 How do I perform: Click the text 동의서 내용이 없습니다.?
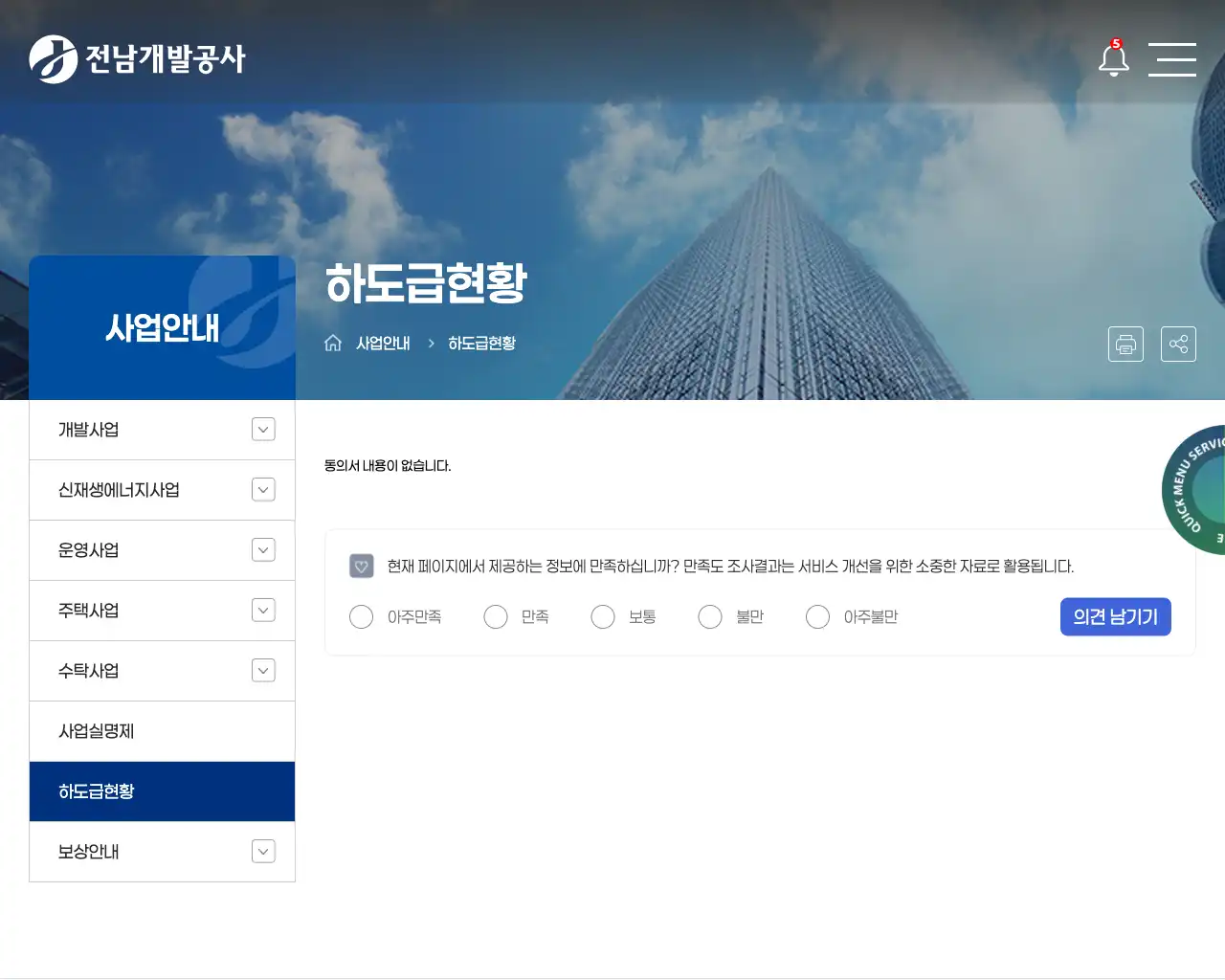pyautogui.click(x=388, y=466)
